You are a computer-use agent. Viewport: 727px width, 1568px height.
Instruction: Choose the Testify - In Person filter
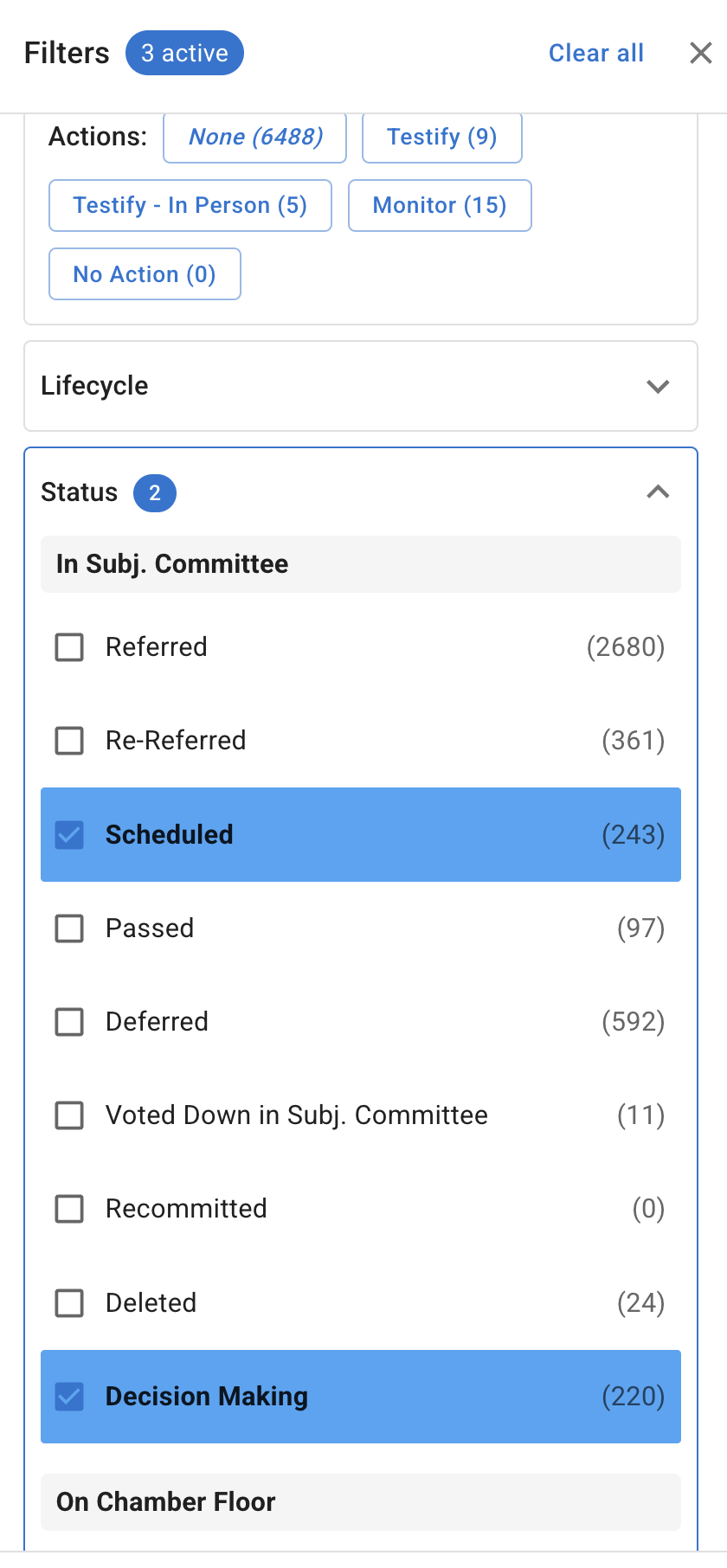click(x=190, y=205)
